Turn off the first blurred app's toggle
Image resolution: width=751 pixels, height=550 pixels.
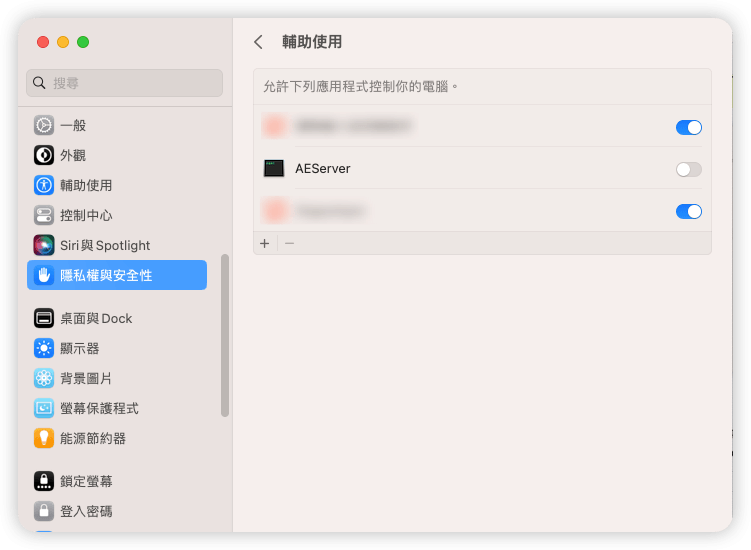689,127
